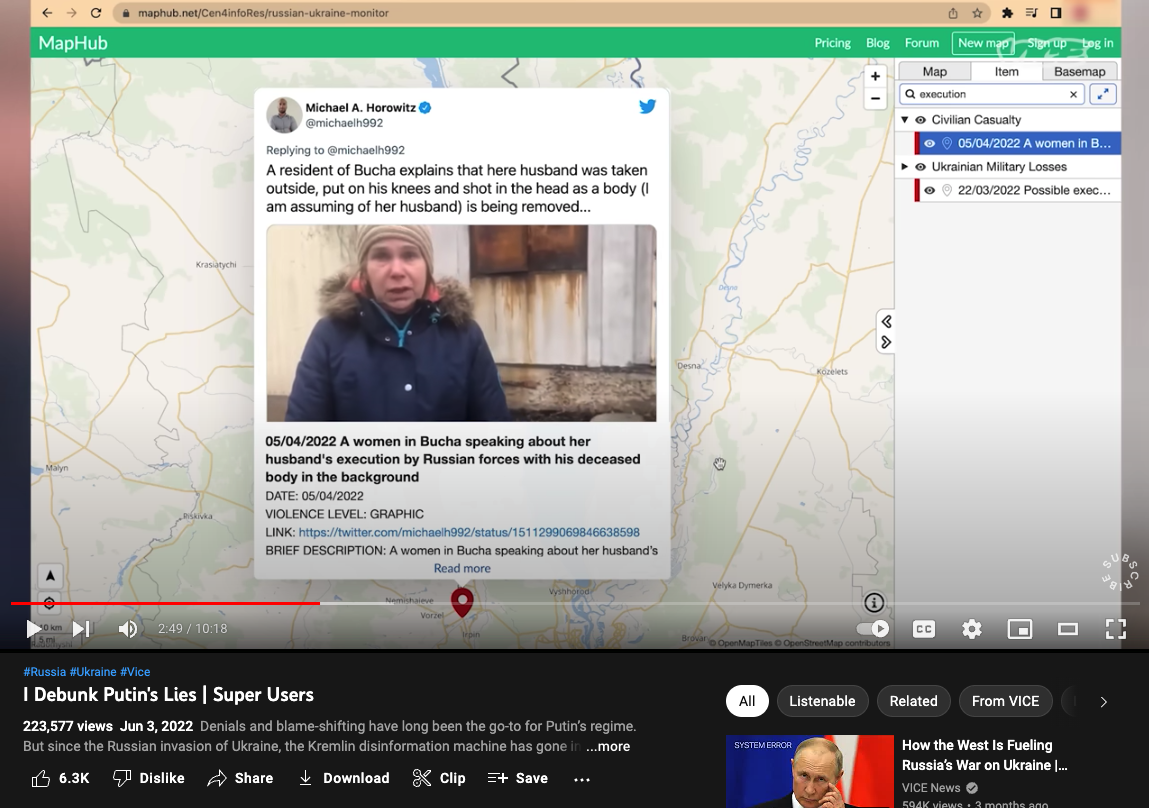Select the 22/03/2022 Possible exec… item

pos(1017,190)
